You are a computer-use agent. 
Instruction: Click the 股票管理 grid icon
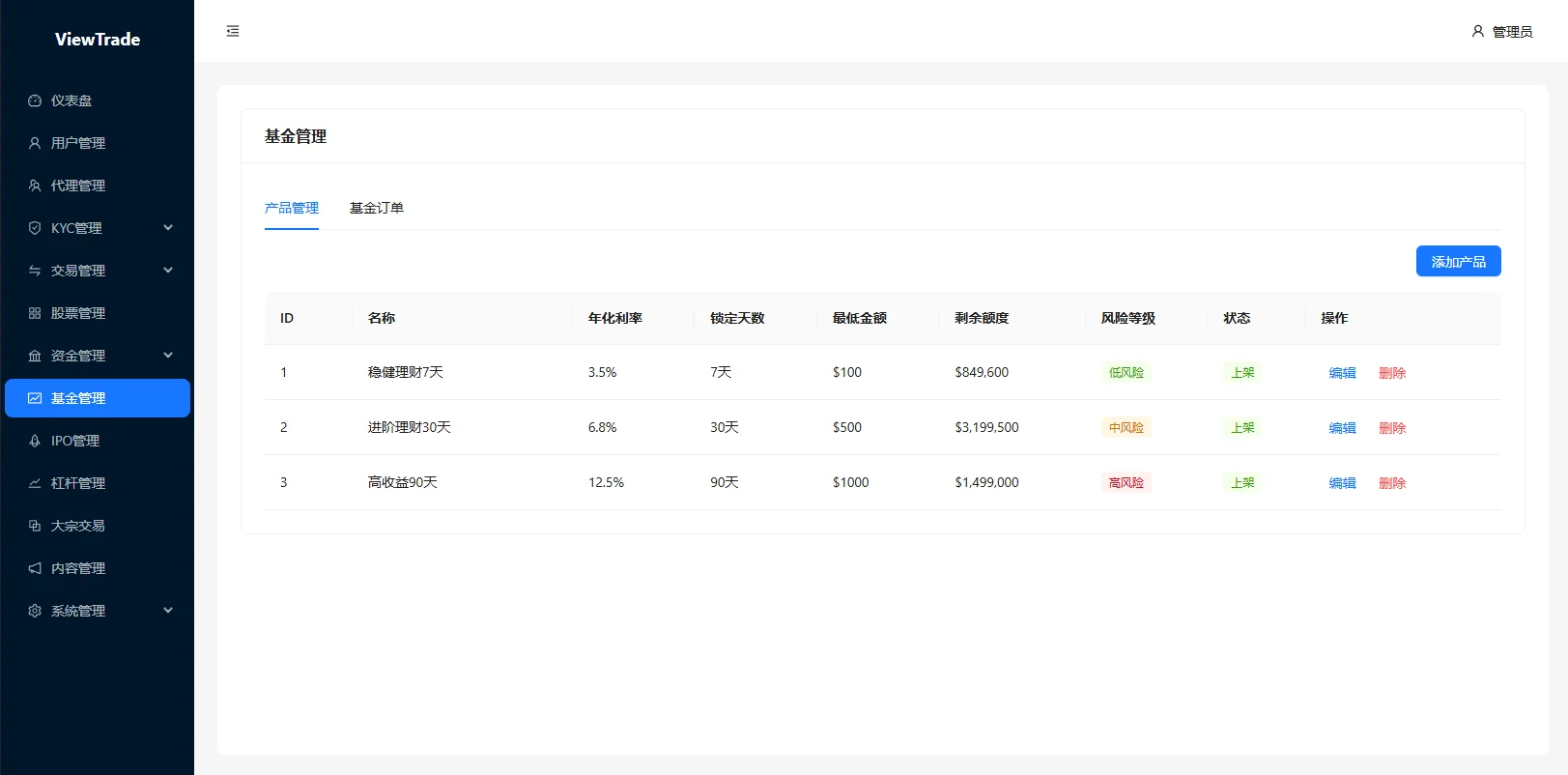(35, 313)
